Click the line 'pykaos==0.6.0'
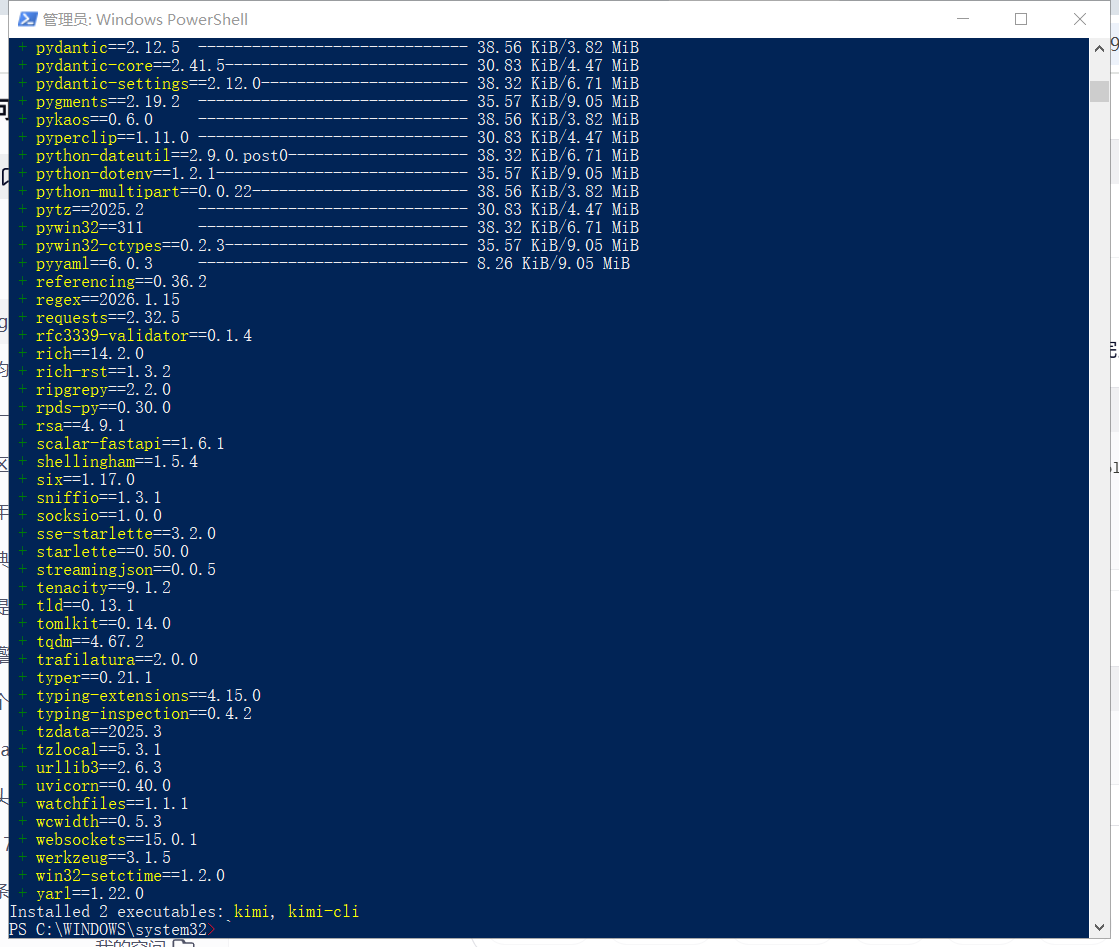 [x=94, y=120]
